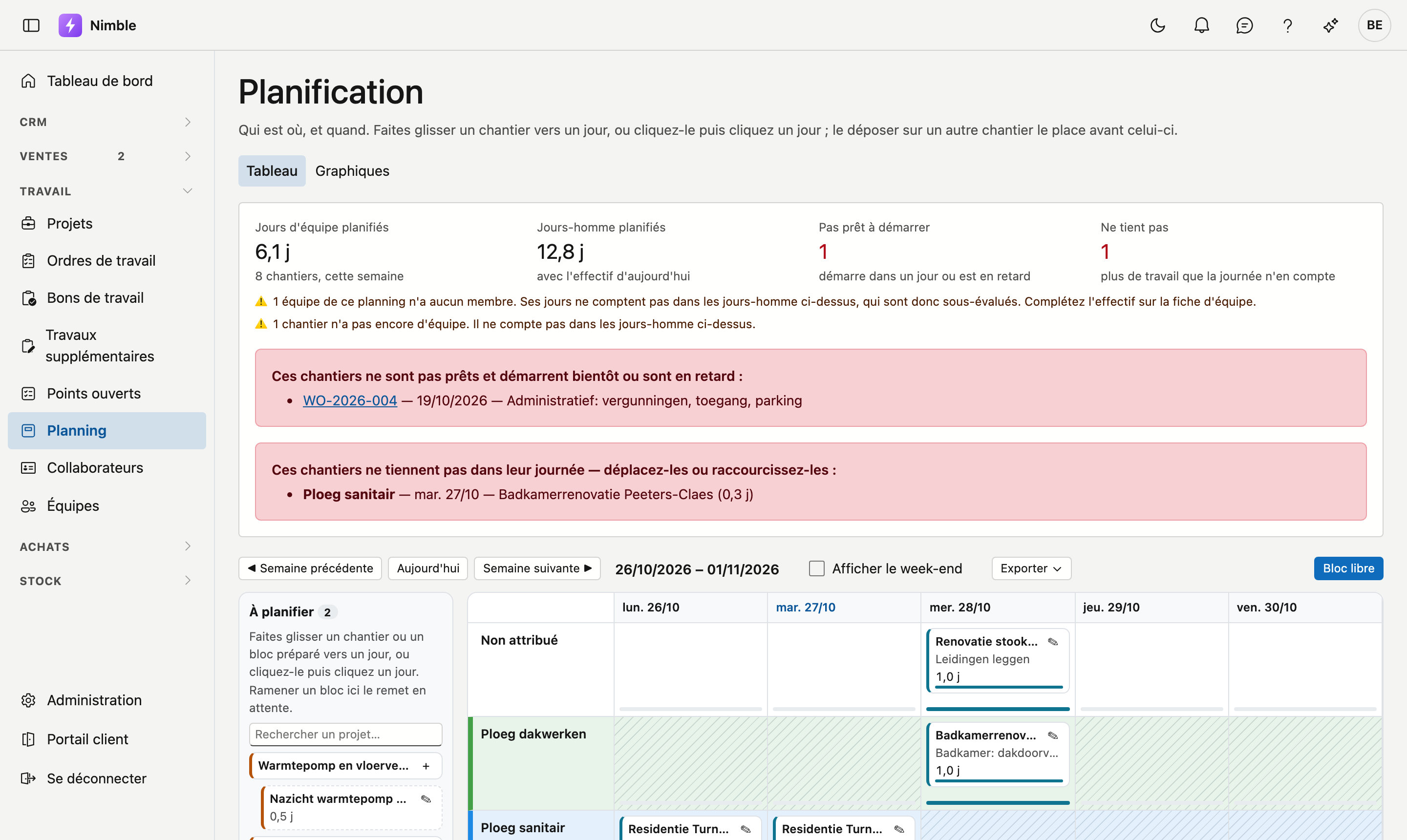1407x840 pixels.
Task: Click the Aujourd'hui button
Action: pyautogui.click(x=428, y=568)
